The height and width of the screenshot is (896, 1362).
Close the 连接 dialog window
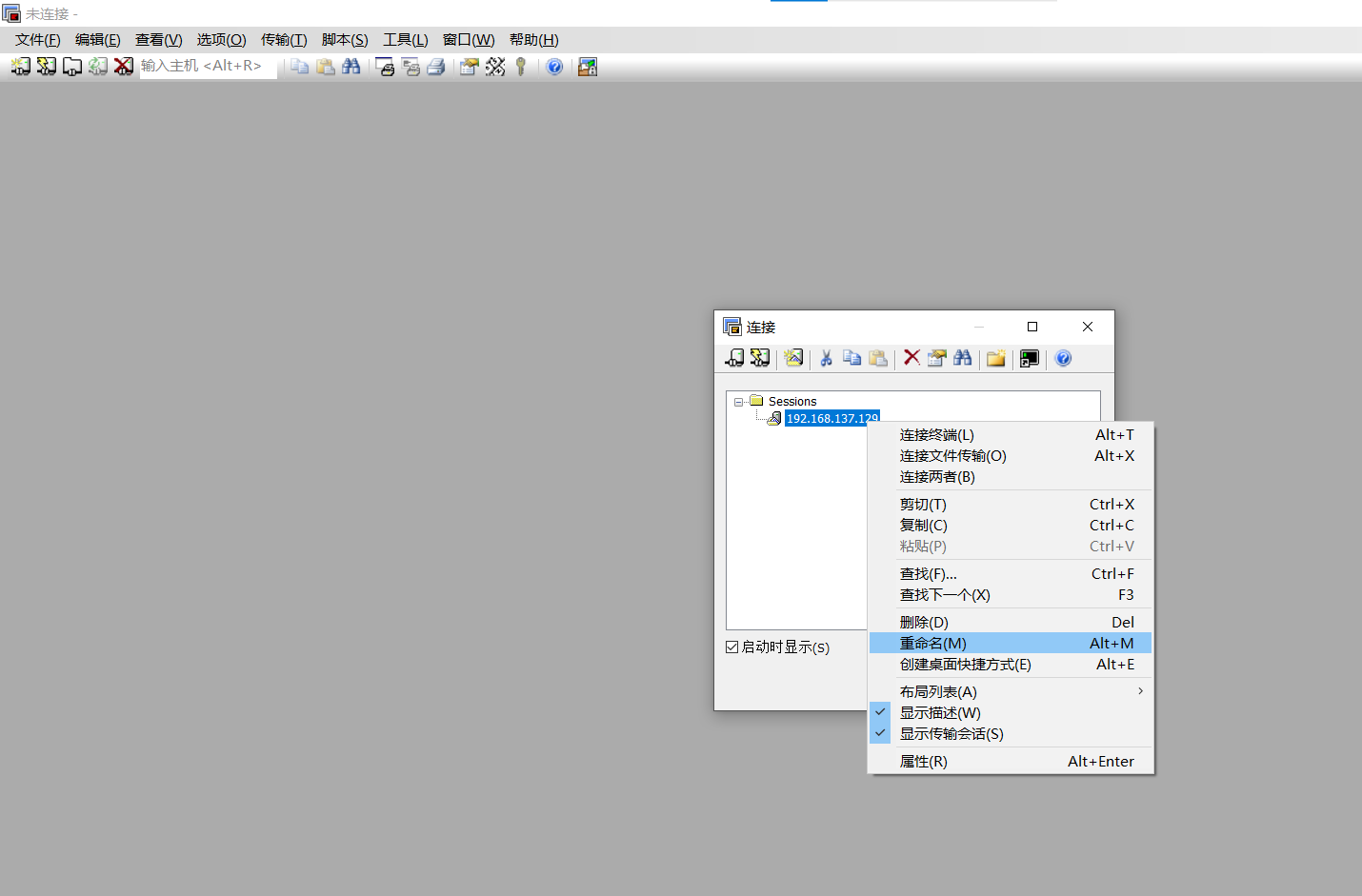(x=1088, y=327)
